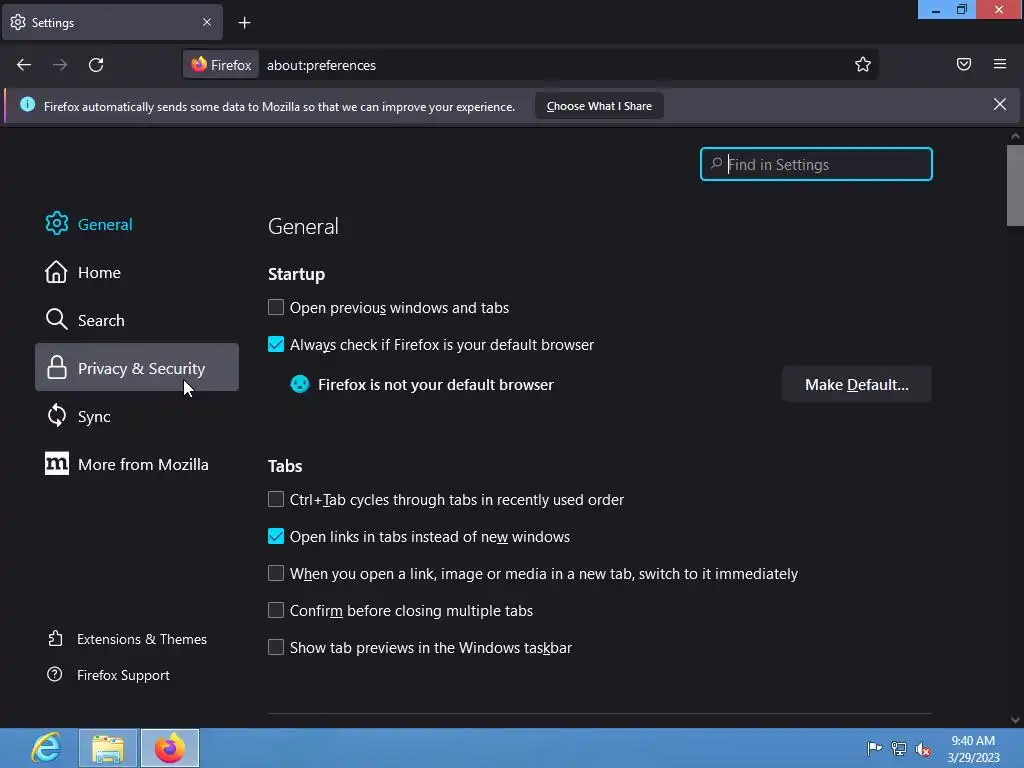Screen dimensions: 1024x768
Task: Uncheck Always check if Firefox is default browser
Action: tap(276, 344)
